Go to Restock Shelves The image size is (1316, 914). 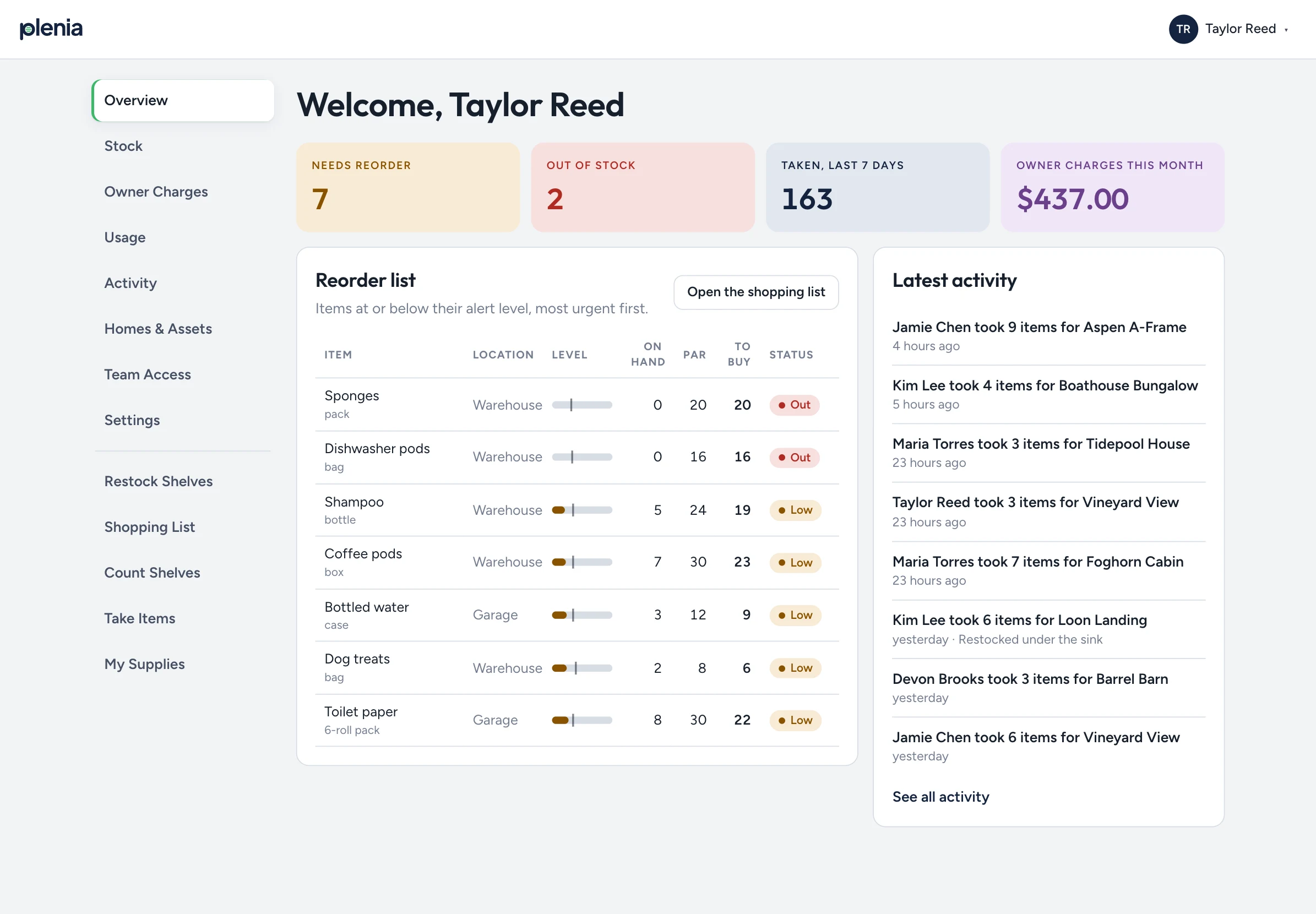tap(159, 482)
